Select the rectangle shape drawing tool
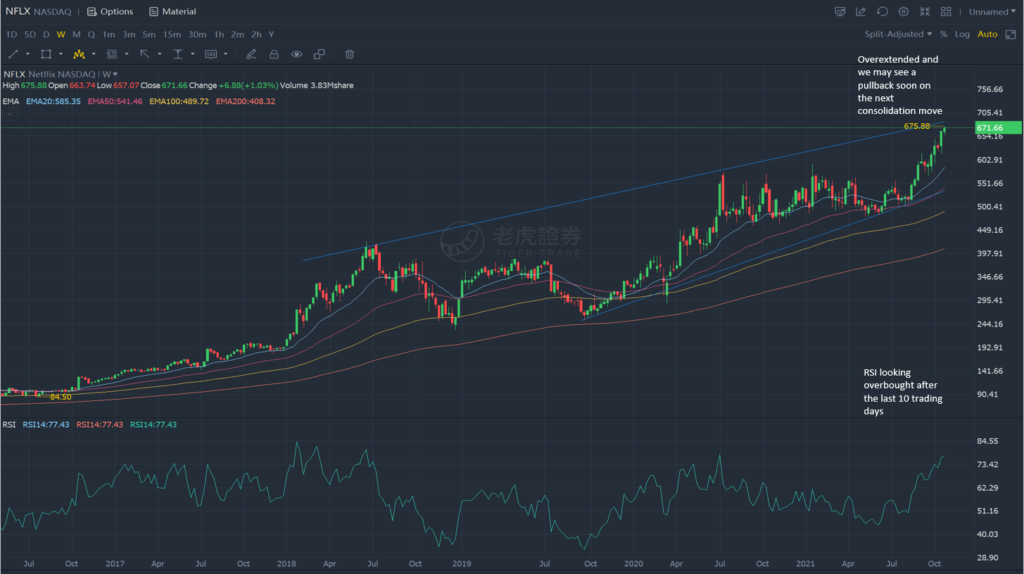This screenshot has height=574, width=1024. 46,54
